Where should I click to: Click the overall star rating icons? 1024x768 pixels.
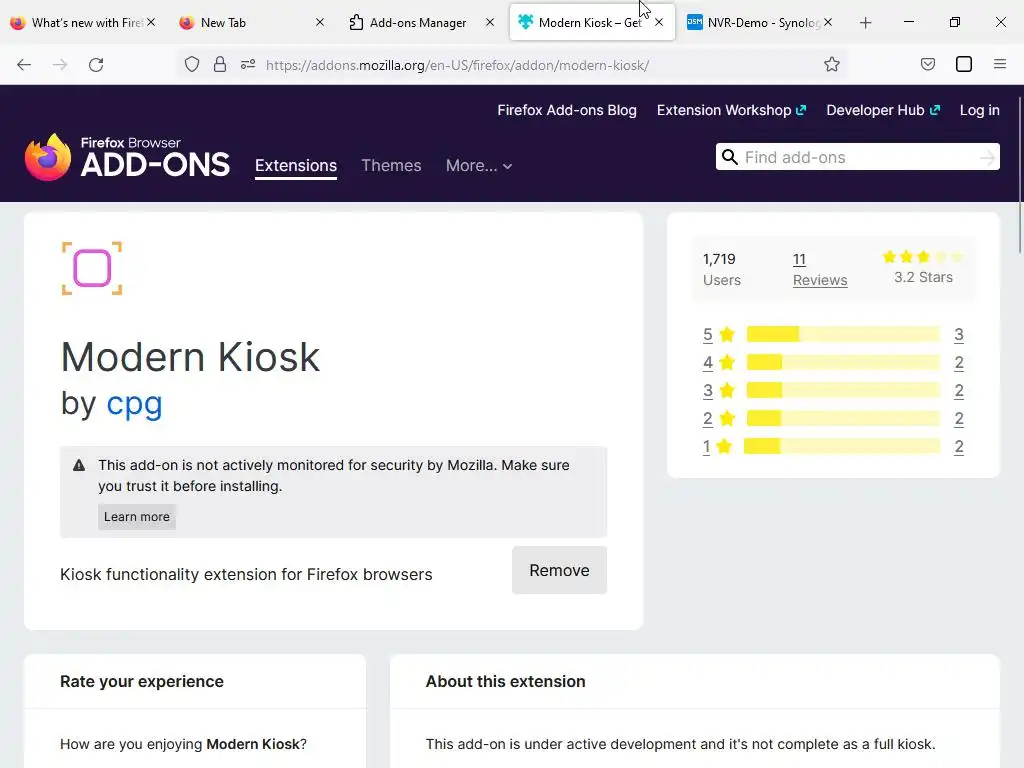[x=923, y=257]
